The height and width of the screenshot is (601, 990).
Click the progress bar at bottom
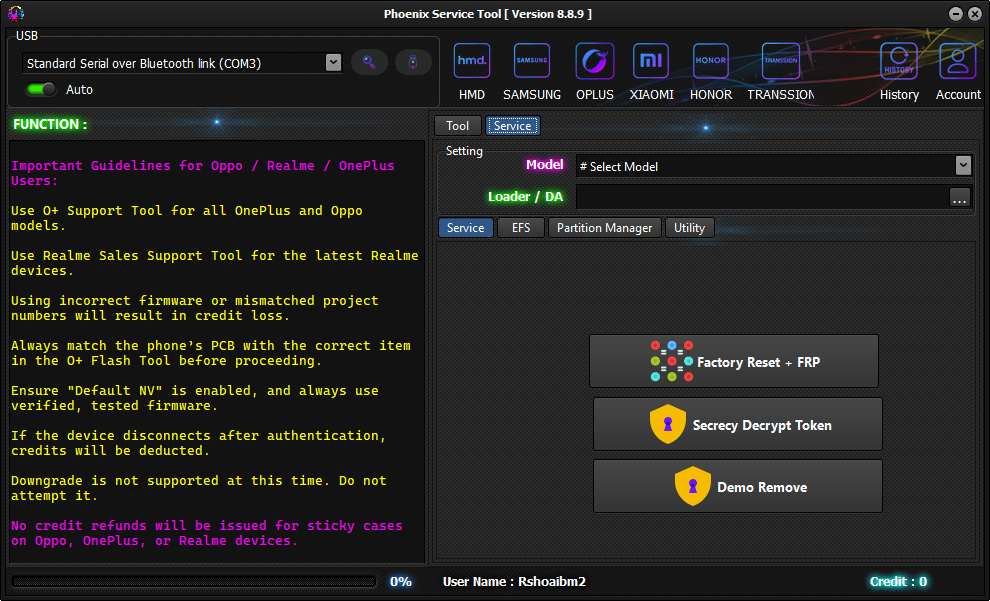(x=194, y=581)
